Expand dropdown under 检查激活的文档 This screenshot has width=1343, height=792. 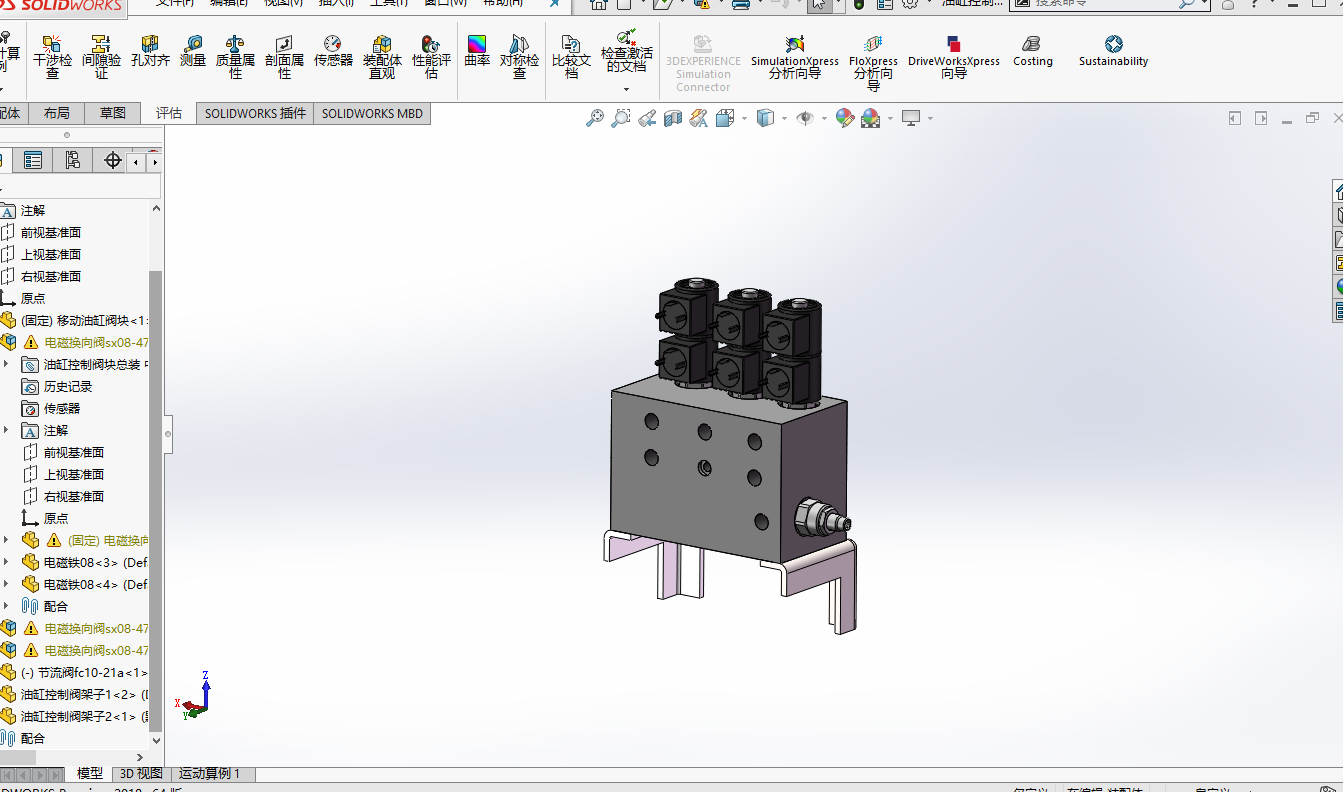pos(626,89)
